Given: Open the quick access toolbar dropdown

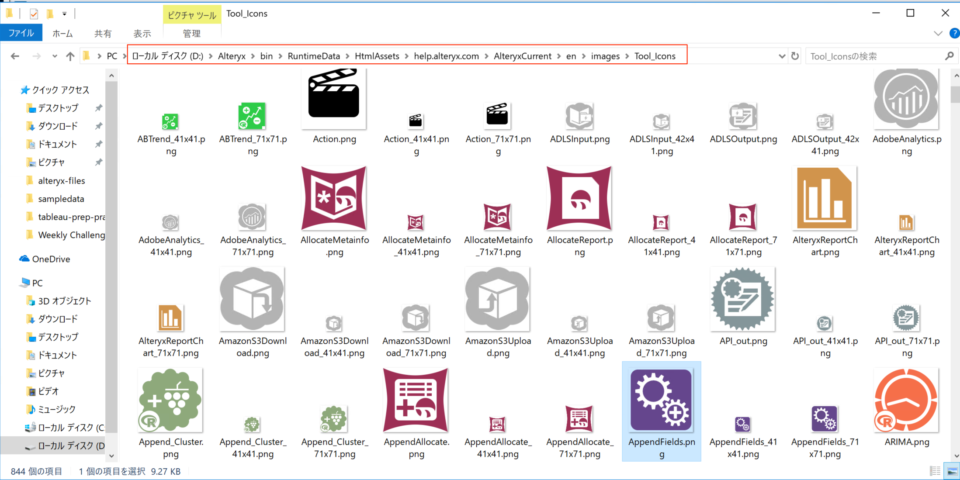Looking at the screenshot, I should (64, 13).
